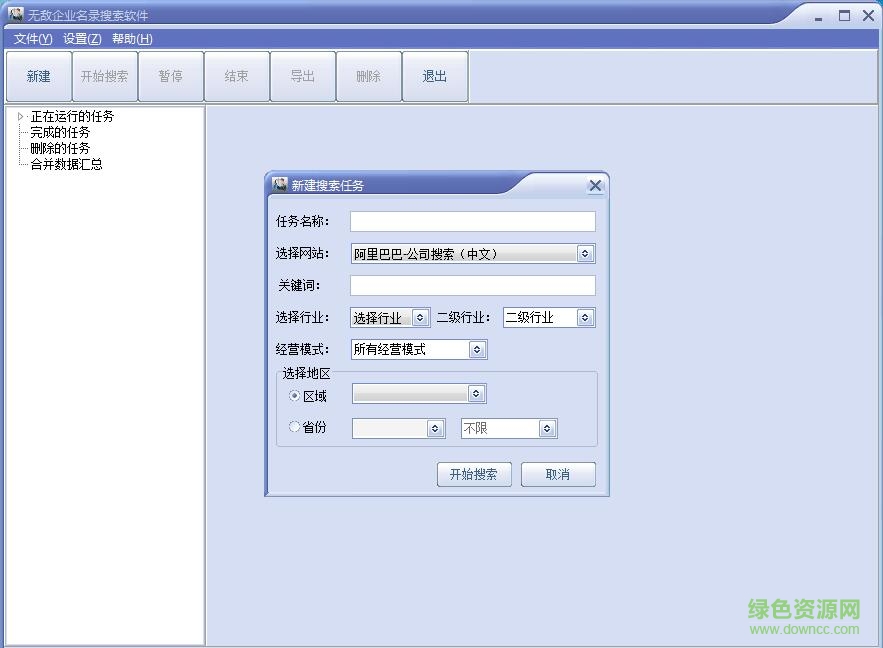Click the 新建 toolbar button to create a task
Screen dimensions: 883x648
[37, 76]
